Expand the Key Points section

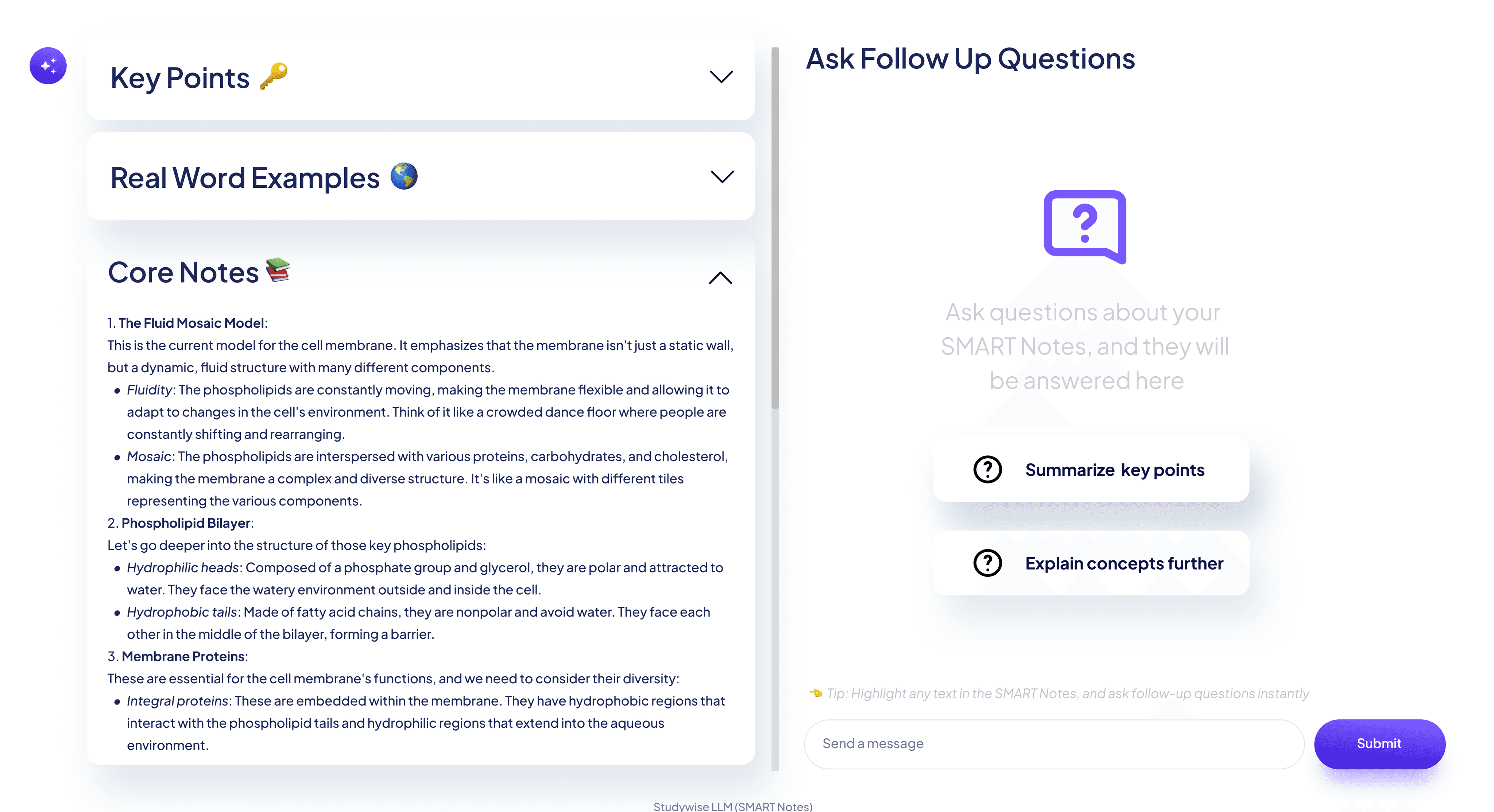(x=721, y=77)
